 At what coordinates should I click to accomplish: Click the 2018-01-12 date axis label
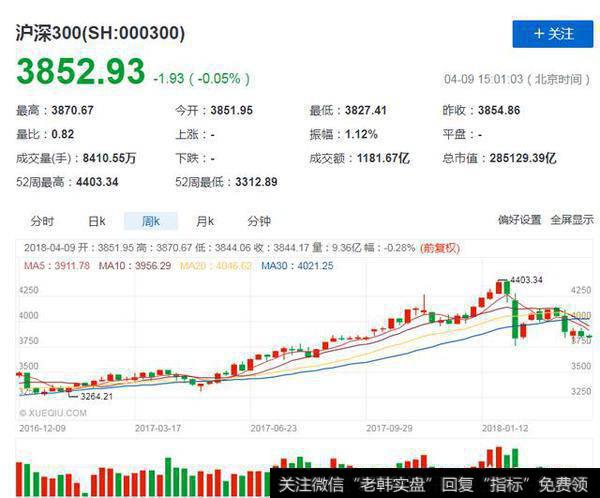pos(505,428)
